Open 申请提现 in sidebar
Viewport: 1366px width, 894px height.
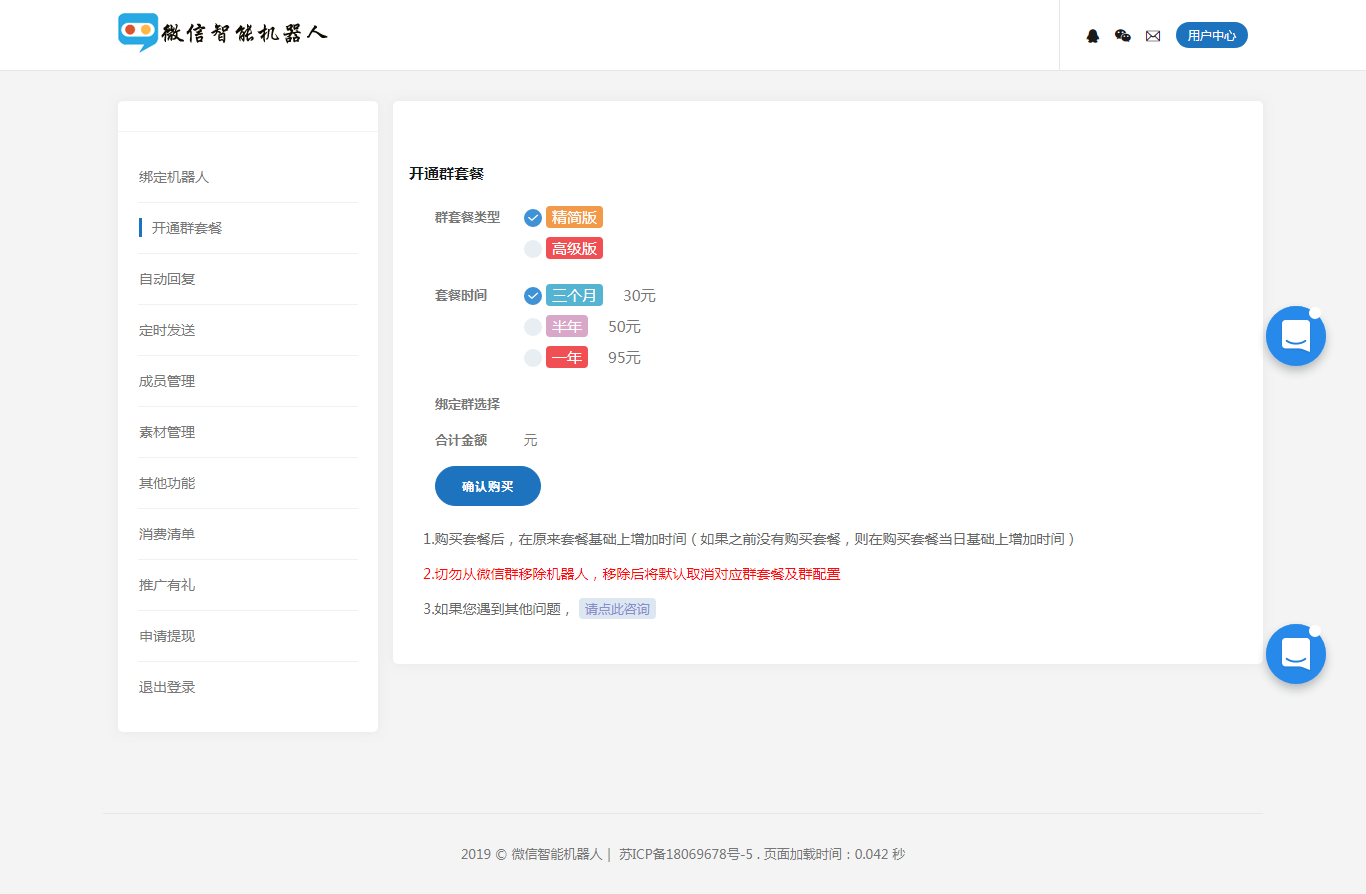pyautogui.click(x=167, y=636)
